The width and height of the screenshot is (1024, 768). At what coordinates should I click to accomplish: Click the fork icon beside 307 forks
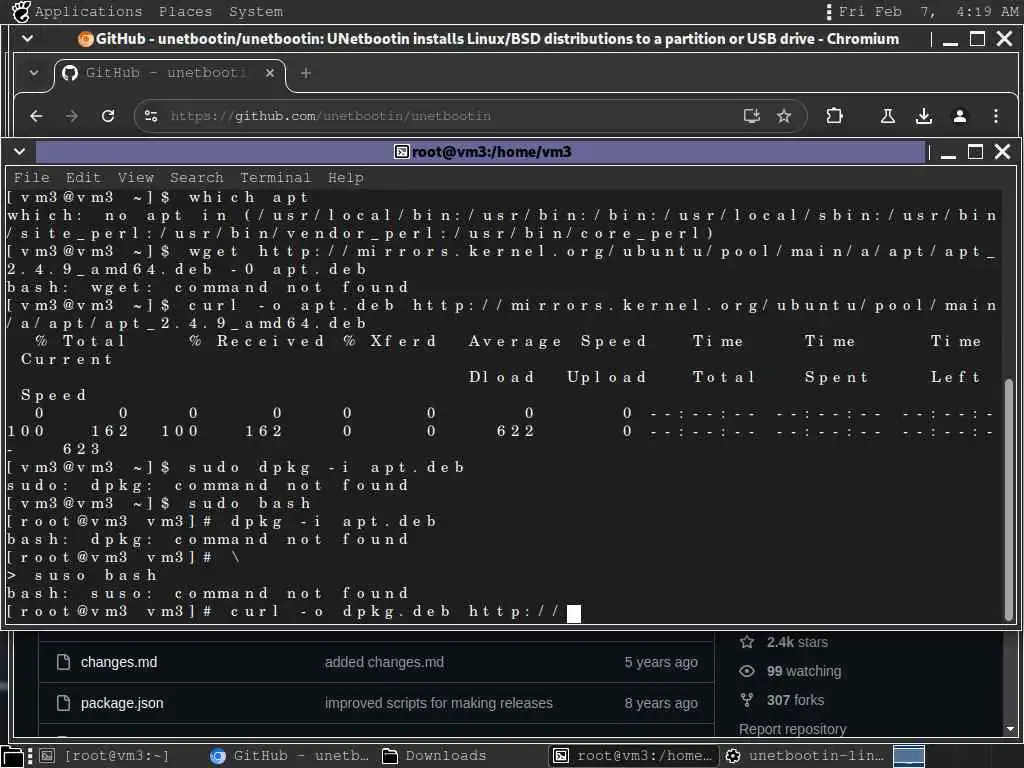[x=747, y=700]
